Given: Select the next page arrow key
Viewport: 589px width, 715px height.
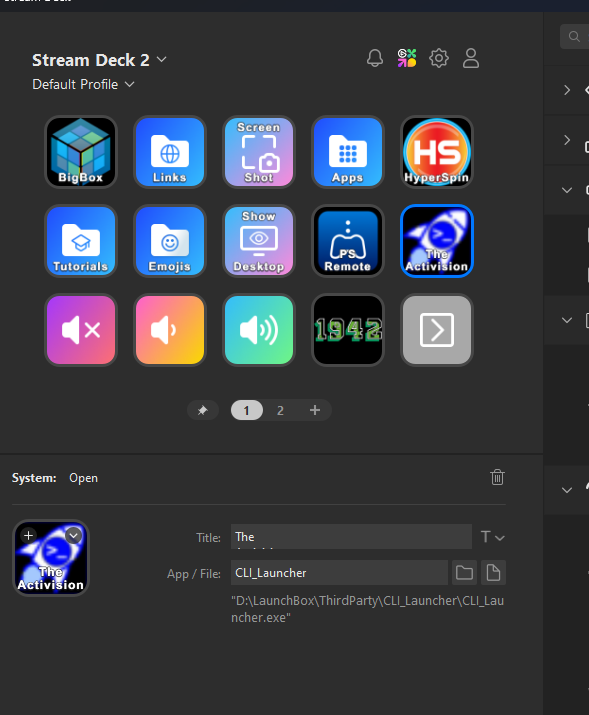Looking at the screenshot, I should coord(437,330).
